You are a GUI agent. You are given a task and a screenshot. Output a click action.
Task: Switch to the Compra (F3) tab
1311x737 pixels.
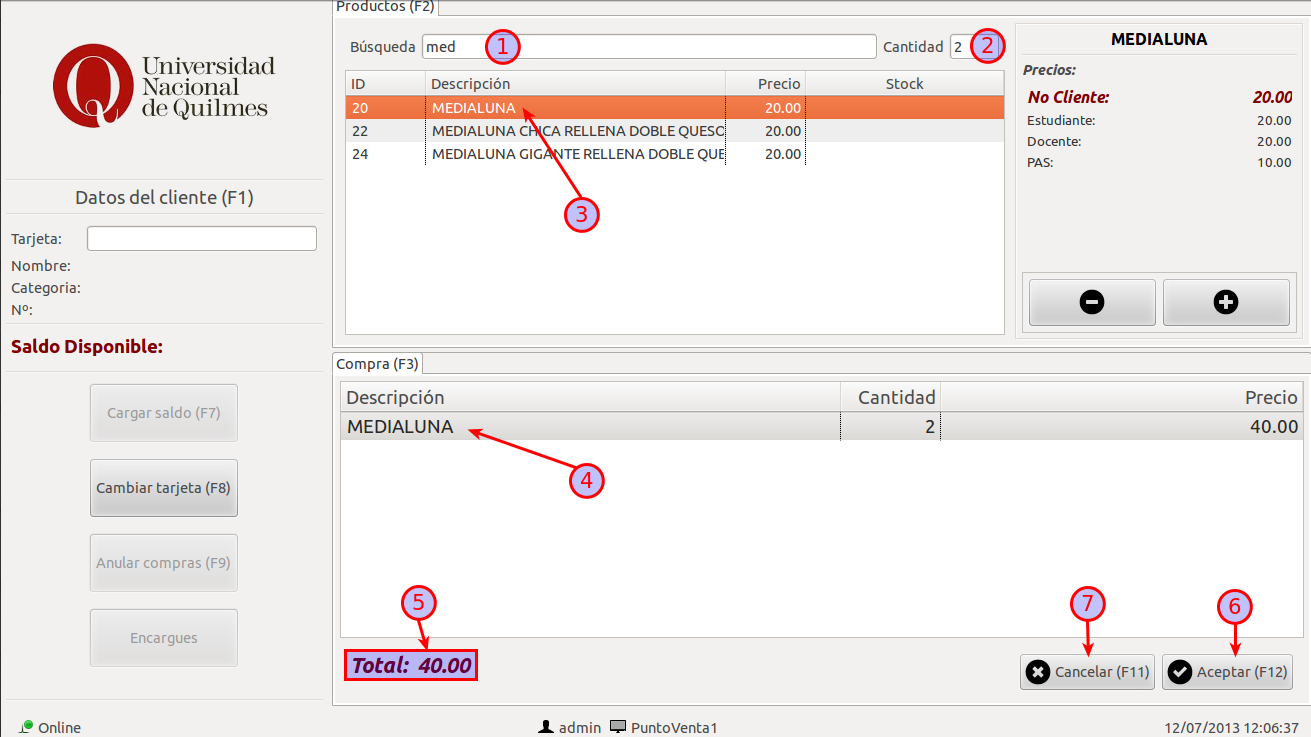point(378,364)
